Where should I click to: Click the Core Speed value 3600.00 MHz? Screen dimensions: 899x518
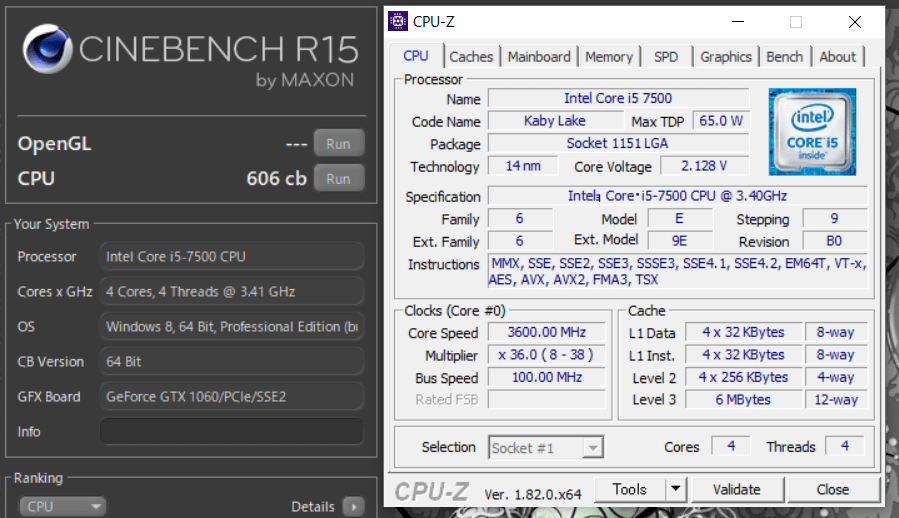[546, 332]
